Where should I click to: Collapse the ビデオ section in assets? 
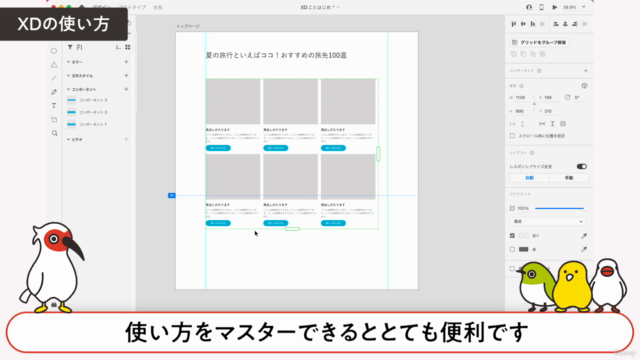[x=69, y=139]
